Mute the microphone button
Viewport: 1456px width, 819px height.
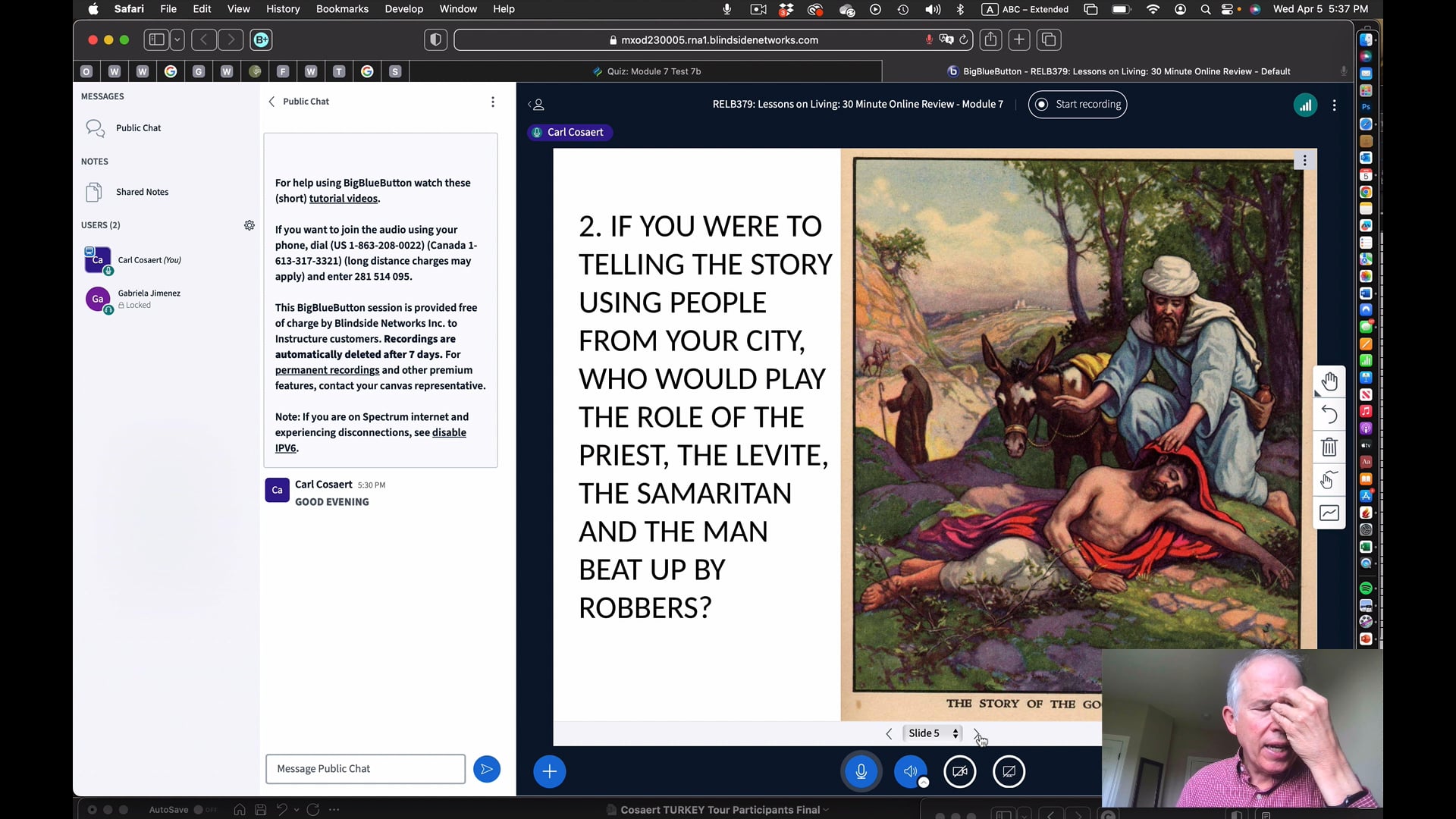[x=861, y=772]
